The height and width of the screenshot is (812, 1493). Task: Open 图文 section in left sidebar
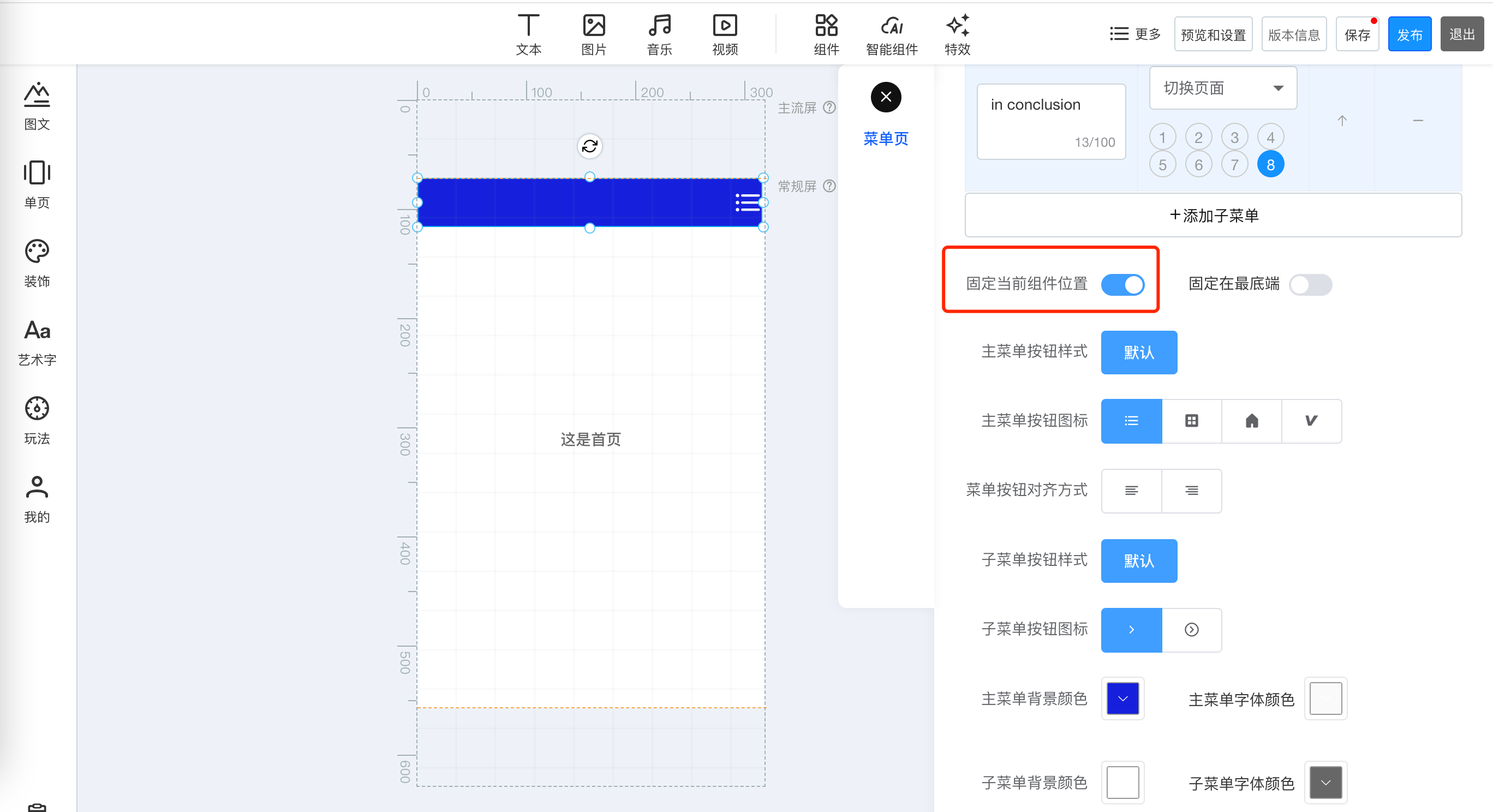tap(37, 106)
